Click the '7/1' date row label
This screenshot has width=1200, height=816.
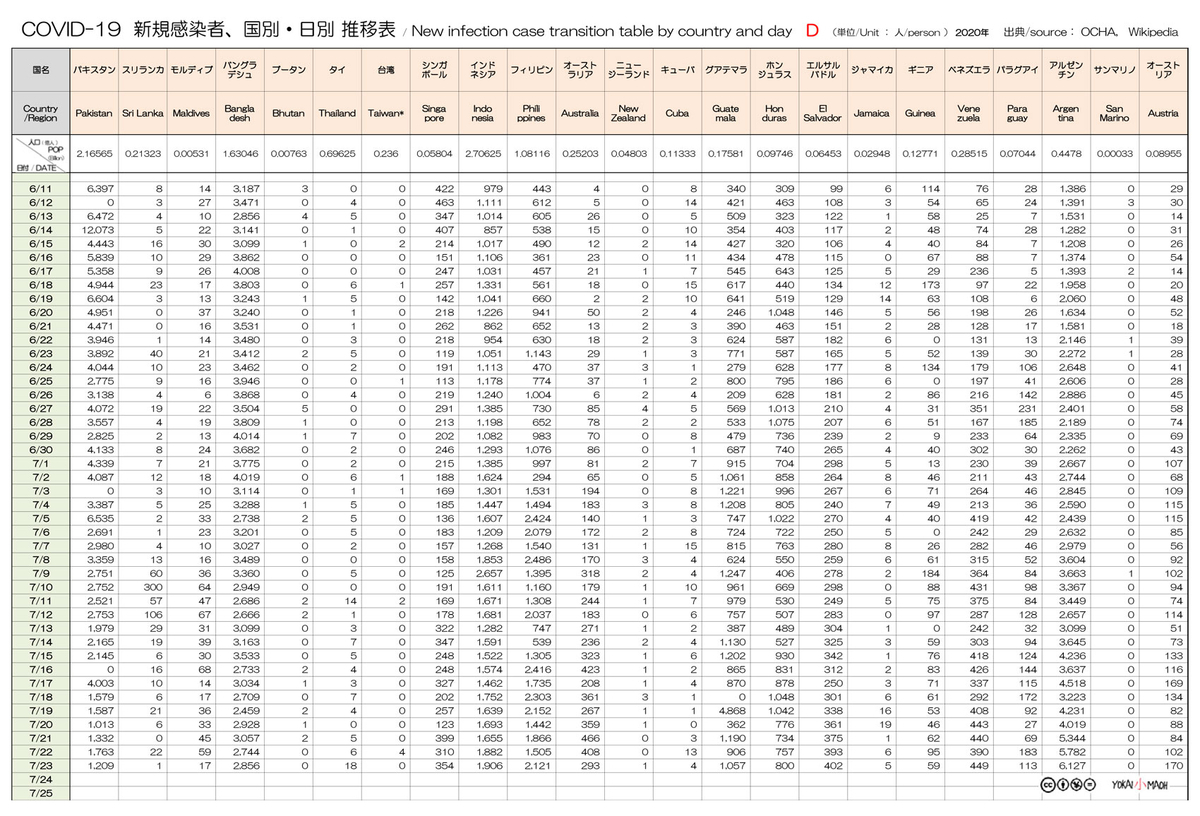[x=41, y=466]
